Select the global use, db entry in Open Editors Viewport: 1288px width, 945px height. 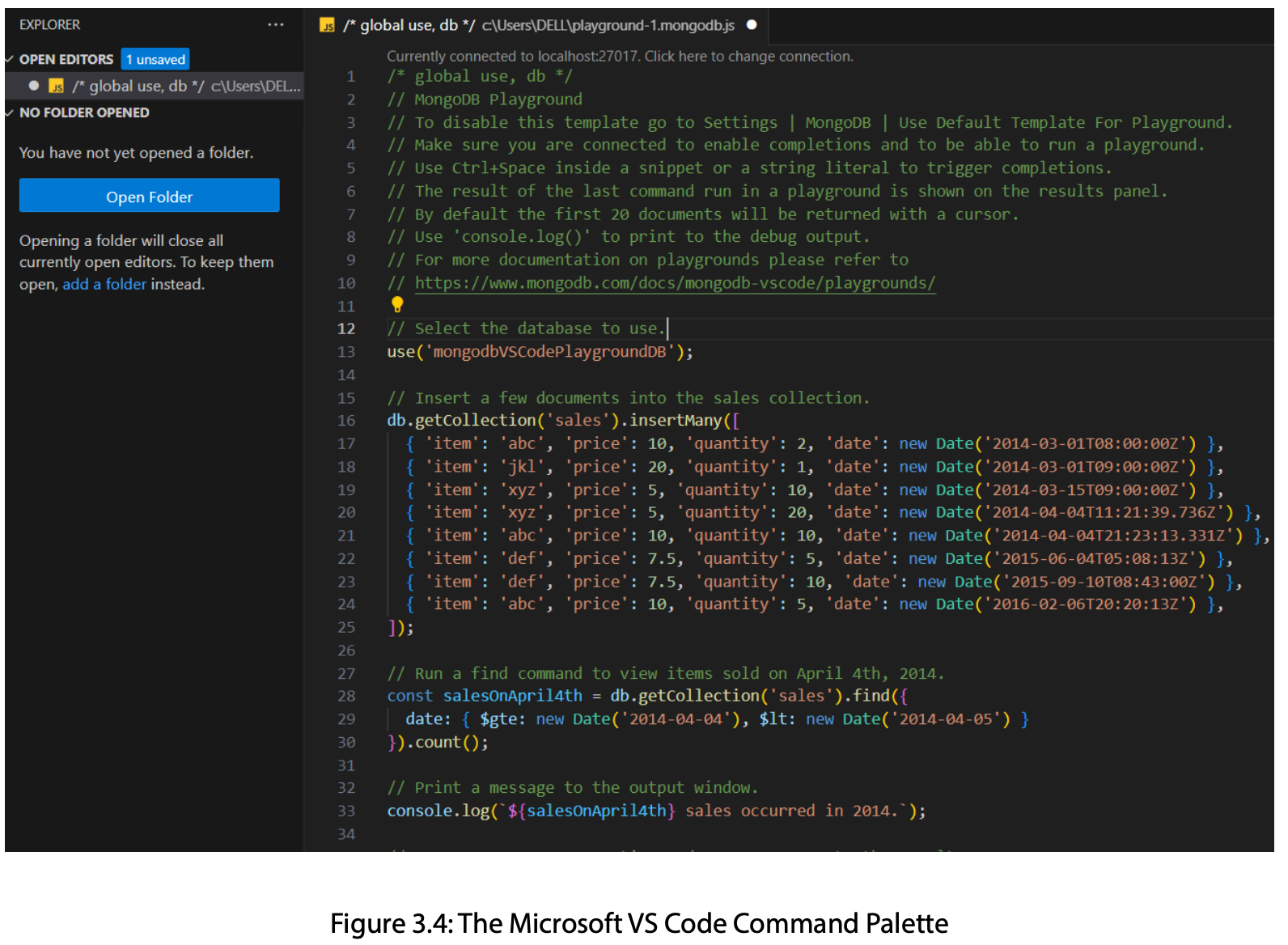[x=155, y=86]
